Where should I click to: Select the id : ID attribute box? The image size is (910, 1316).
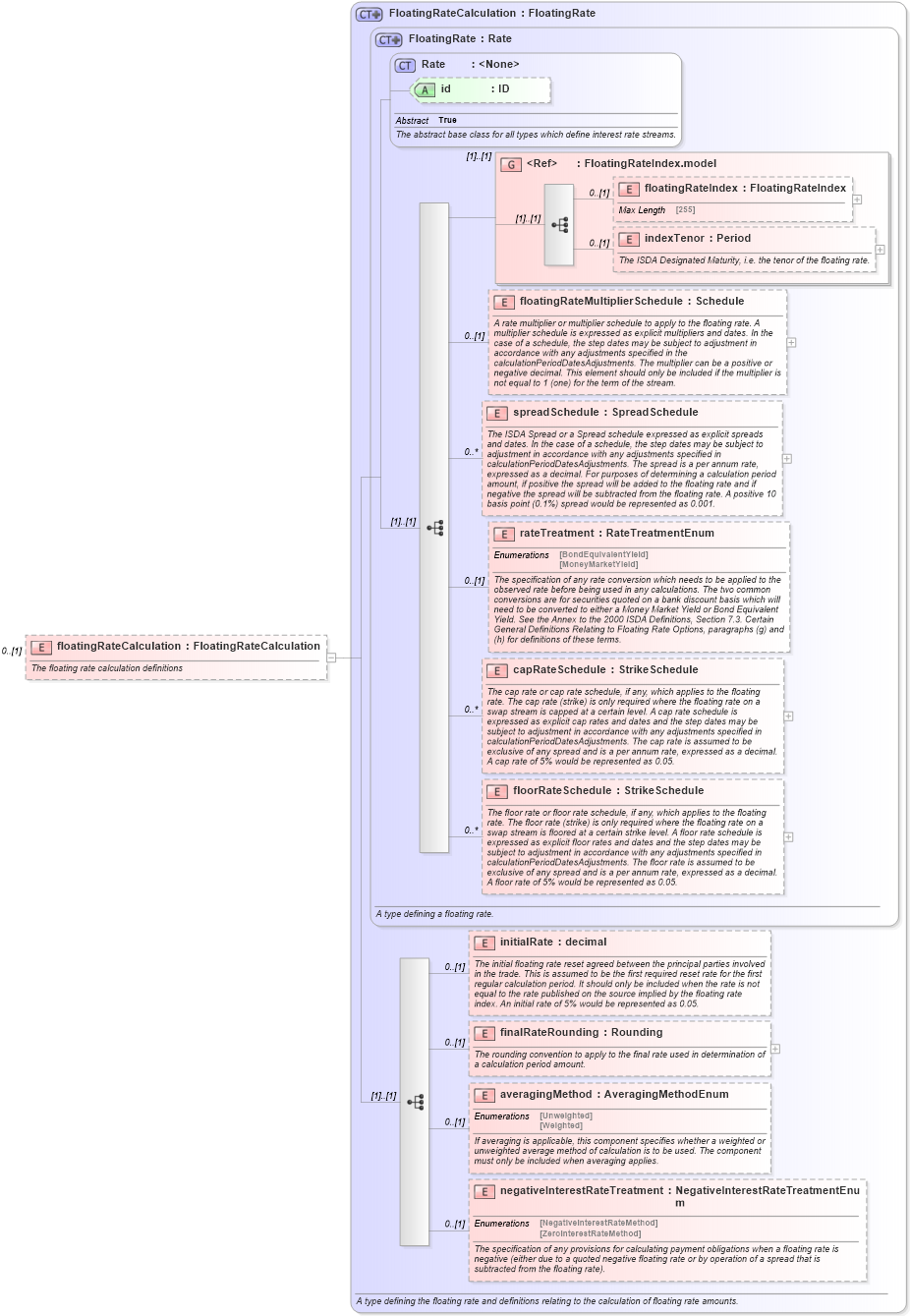coord(480,89)
